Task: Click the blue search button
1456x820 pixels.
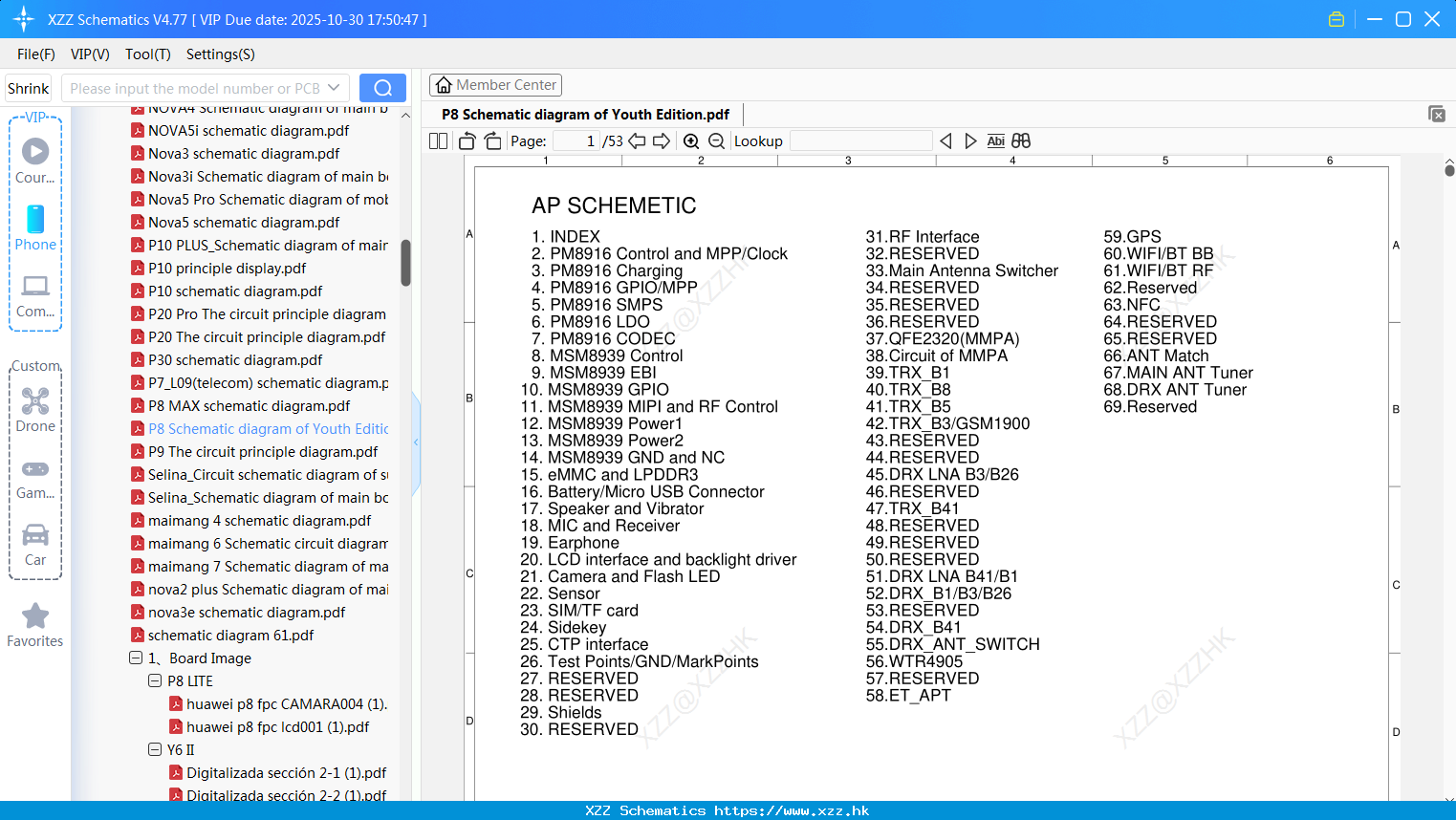Action: pos(382,88)
